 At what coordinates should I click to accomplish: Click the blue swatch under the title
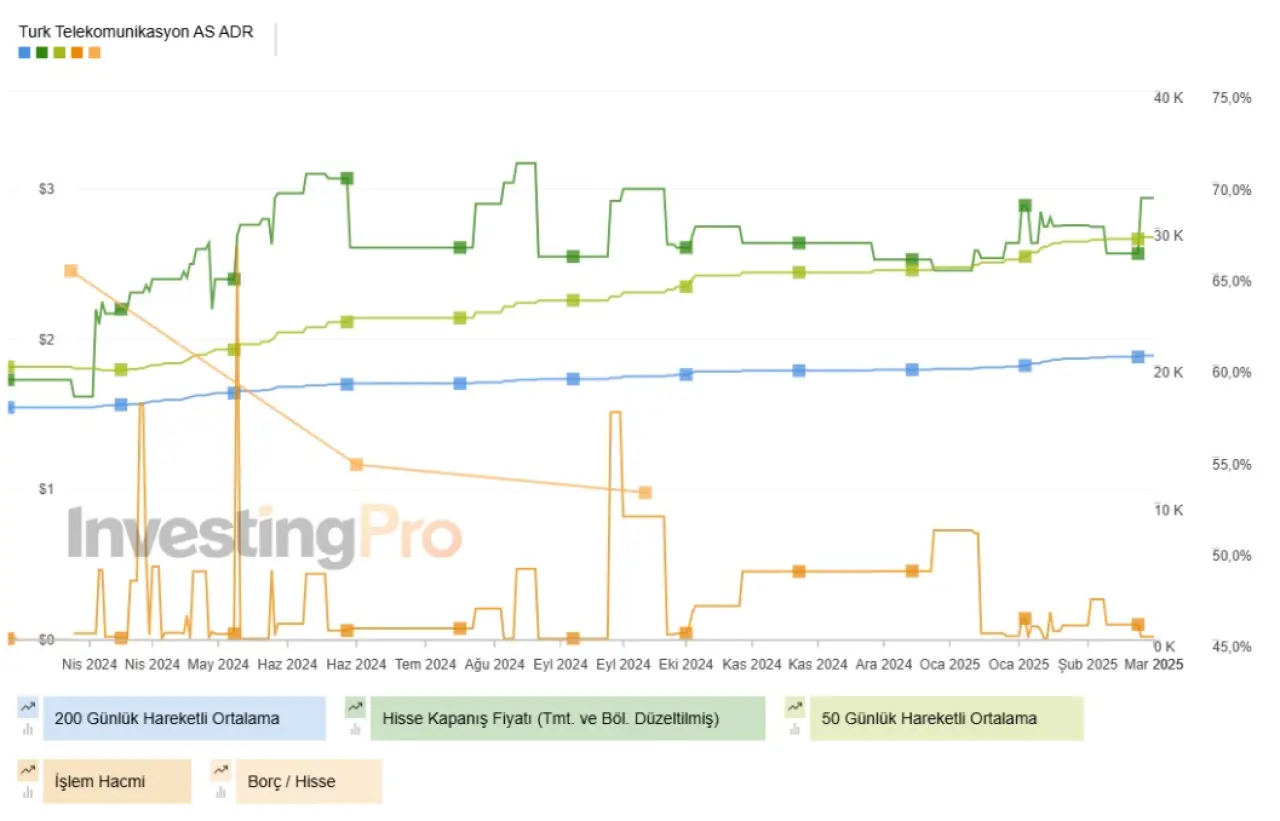24,52
